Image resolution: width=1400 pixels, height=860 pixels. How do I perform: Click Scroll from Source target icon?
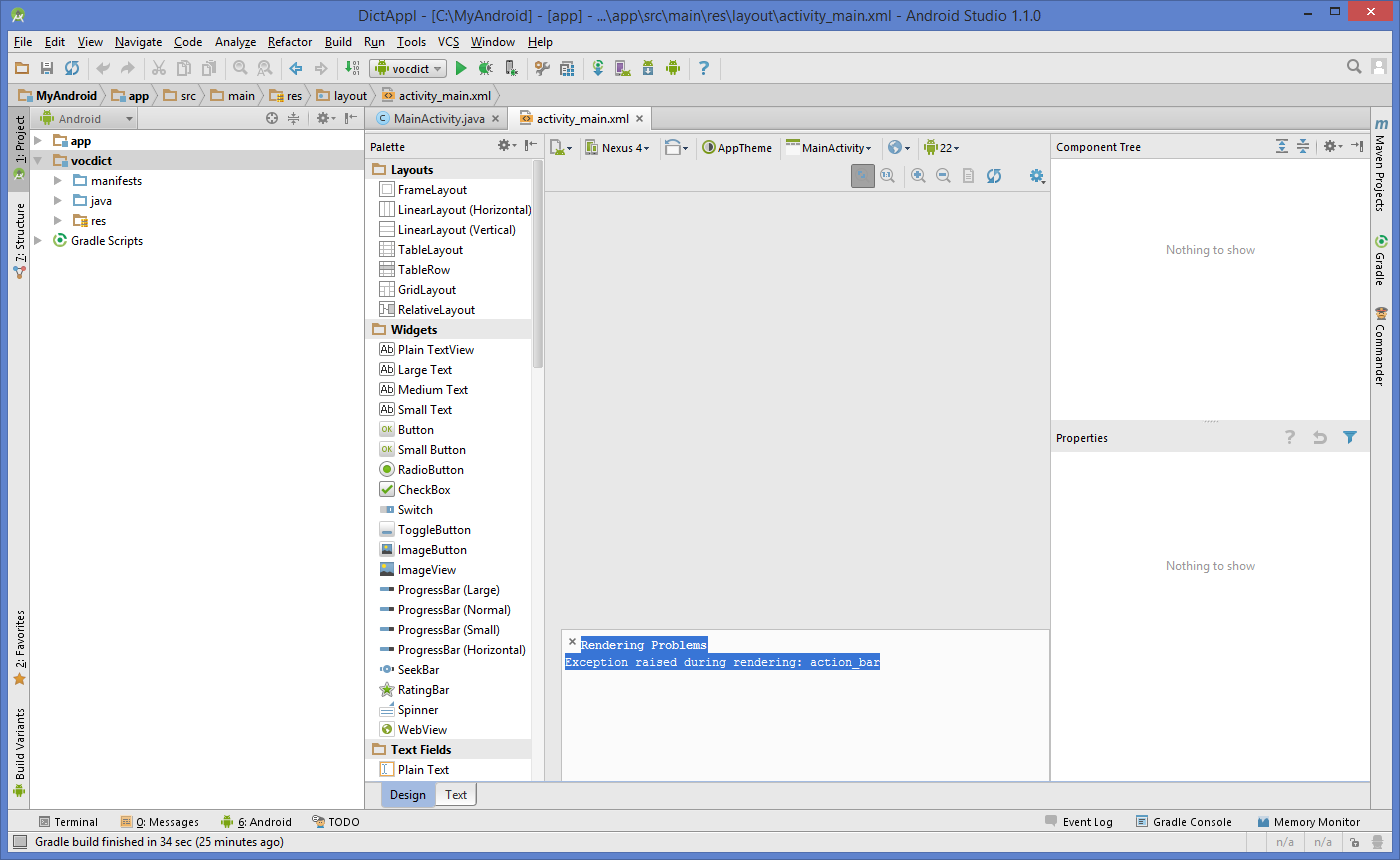[271, 118]
